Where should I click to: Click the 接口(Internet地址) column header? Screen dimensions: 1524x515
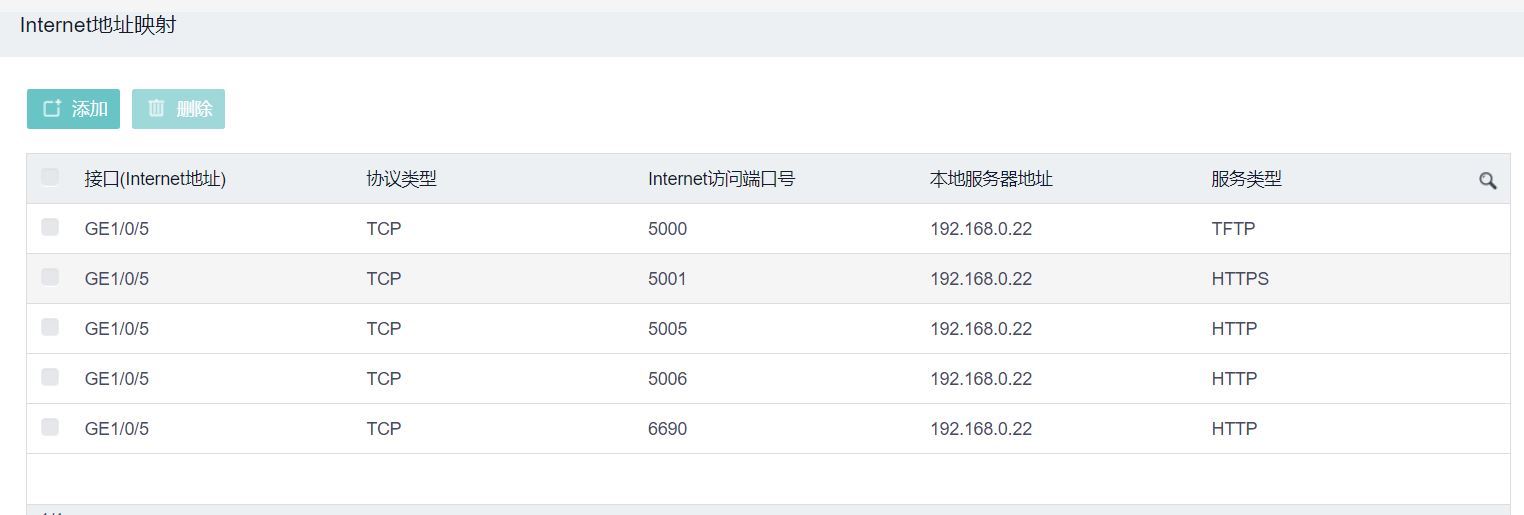tap(155, 179)
